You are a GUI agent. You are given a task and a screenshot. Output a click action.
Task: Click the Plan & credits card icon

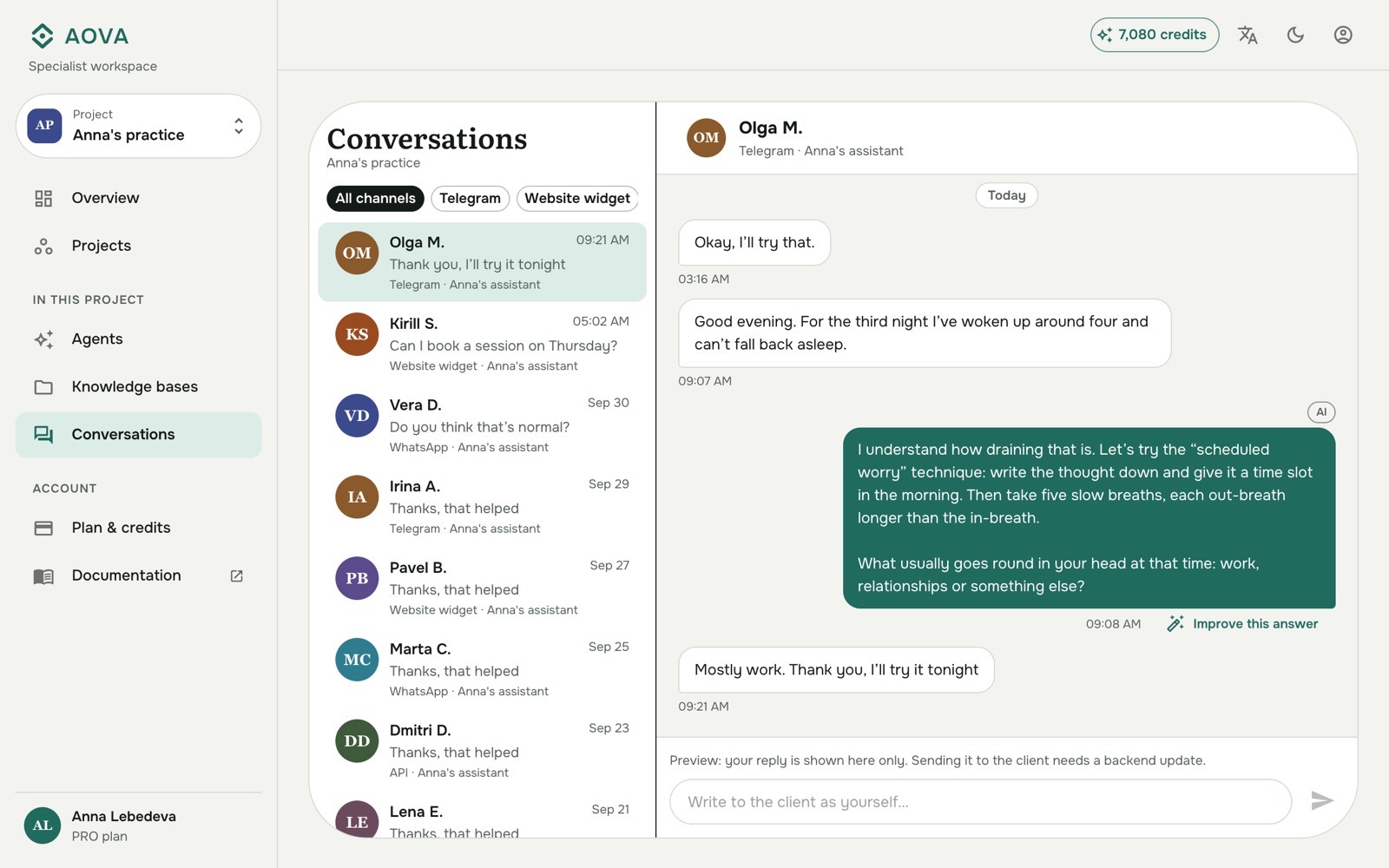click(43, 528)
